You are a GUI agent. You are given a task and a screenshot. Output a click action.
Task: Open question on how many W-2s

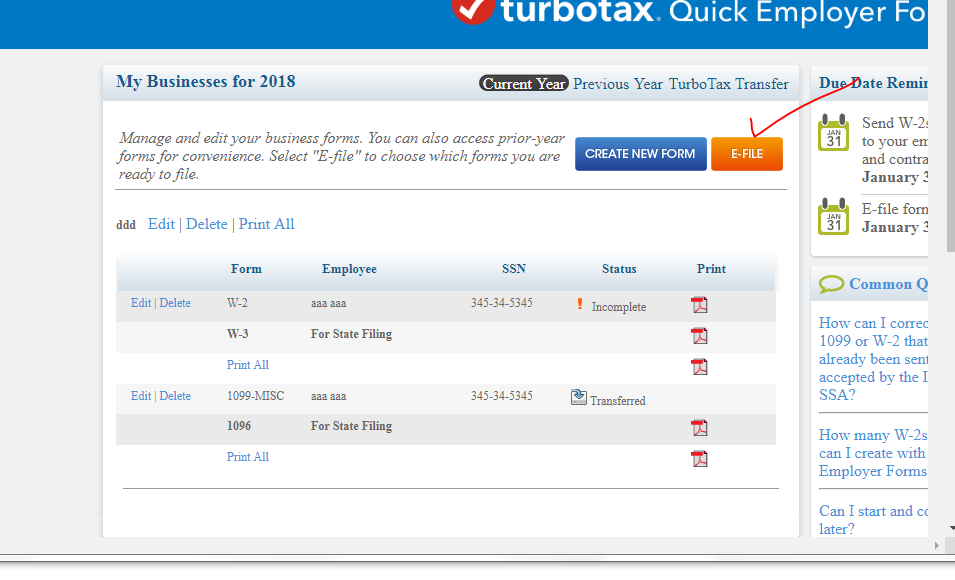(873, 453)
